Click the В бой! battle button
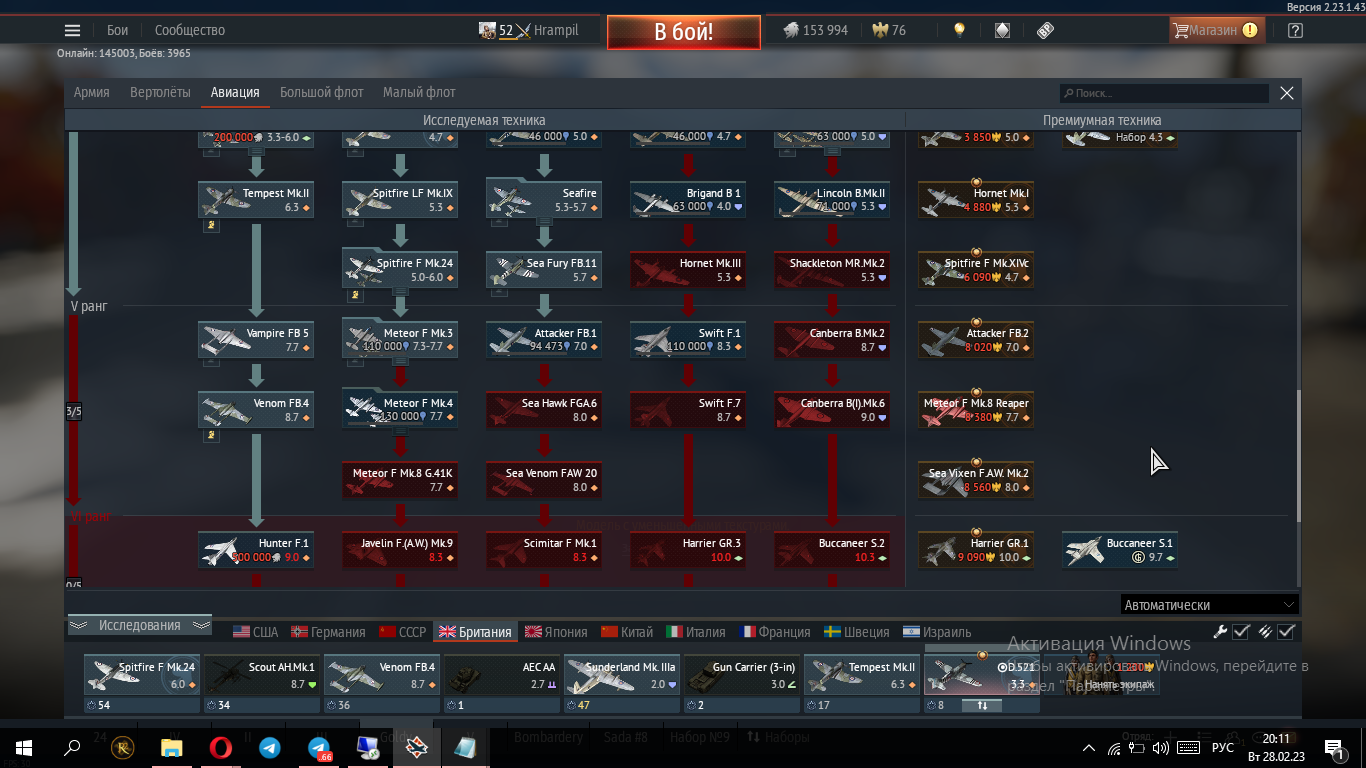Screen dimensions: 1366x768 (x=684, y=32)
